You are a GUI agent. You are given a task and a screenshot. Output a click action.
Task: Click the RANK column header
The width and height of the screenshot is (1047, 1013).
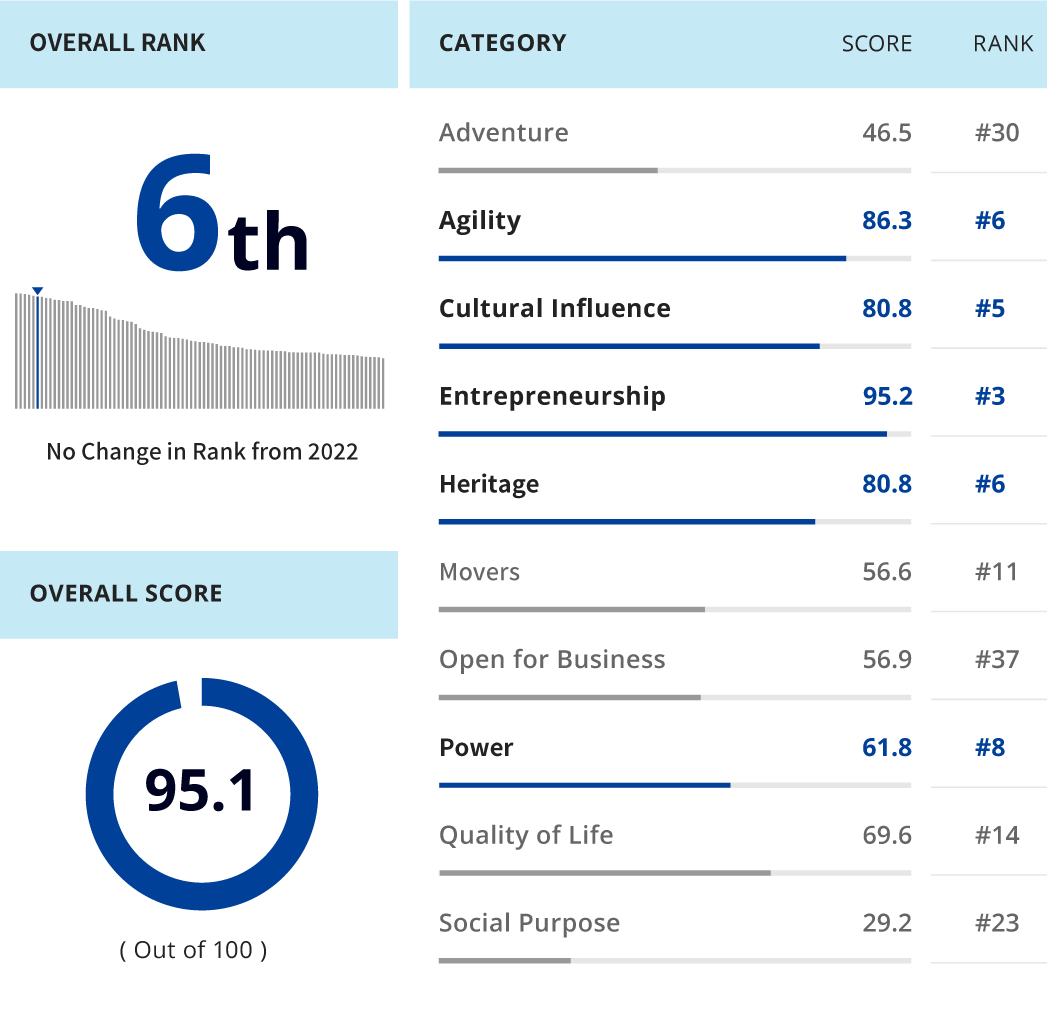[1003, 43]
